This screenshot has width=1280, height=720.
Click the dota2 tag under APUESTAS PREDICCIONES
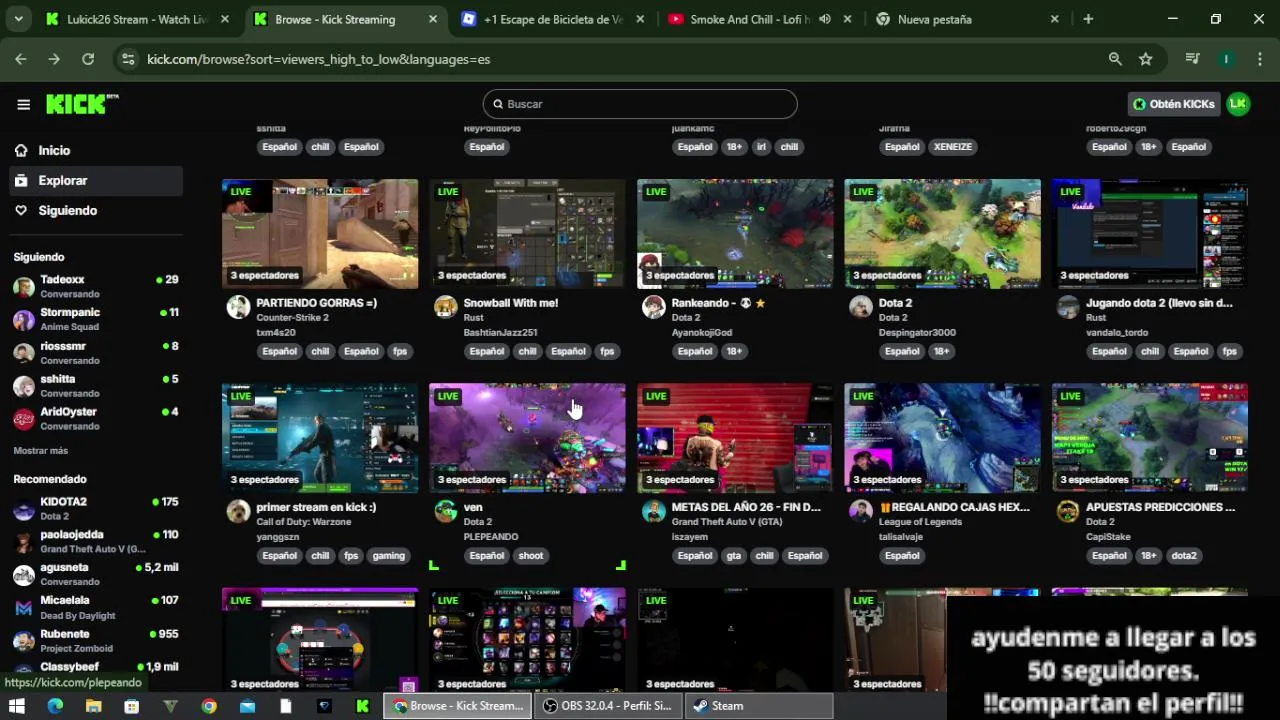coord(1183,556)
